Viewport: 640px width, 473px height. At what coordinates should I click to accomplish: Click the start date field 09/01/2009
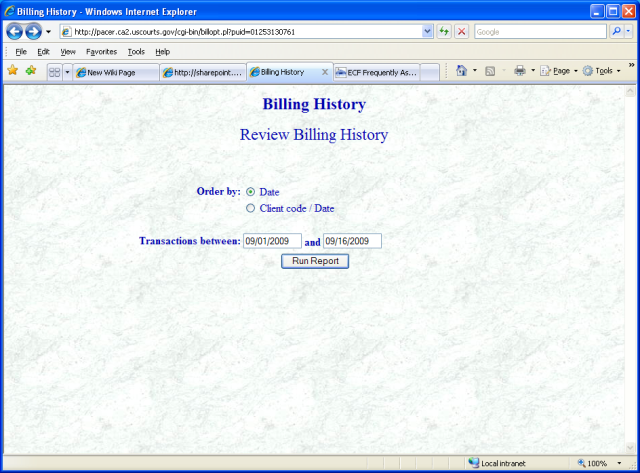(x=272, y=241)
